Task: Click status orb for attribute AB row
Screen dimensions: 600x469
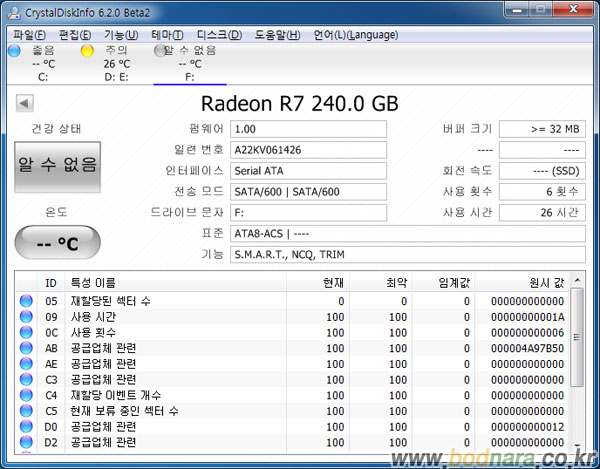Action: click(26, 348)
